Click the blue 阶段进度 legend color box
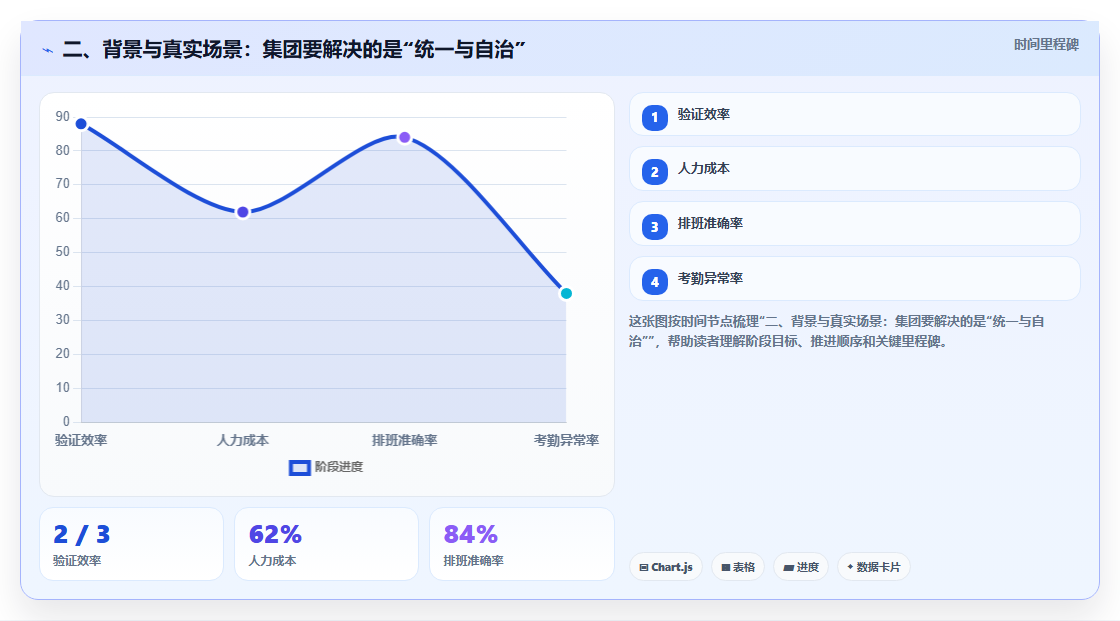This screenshot has height=621, width=1120. [x=299, y=468]
